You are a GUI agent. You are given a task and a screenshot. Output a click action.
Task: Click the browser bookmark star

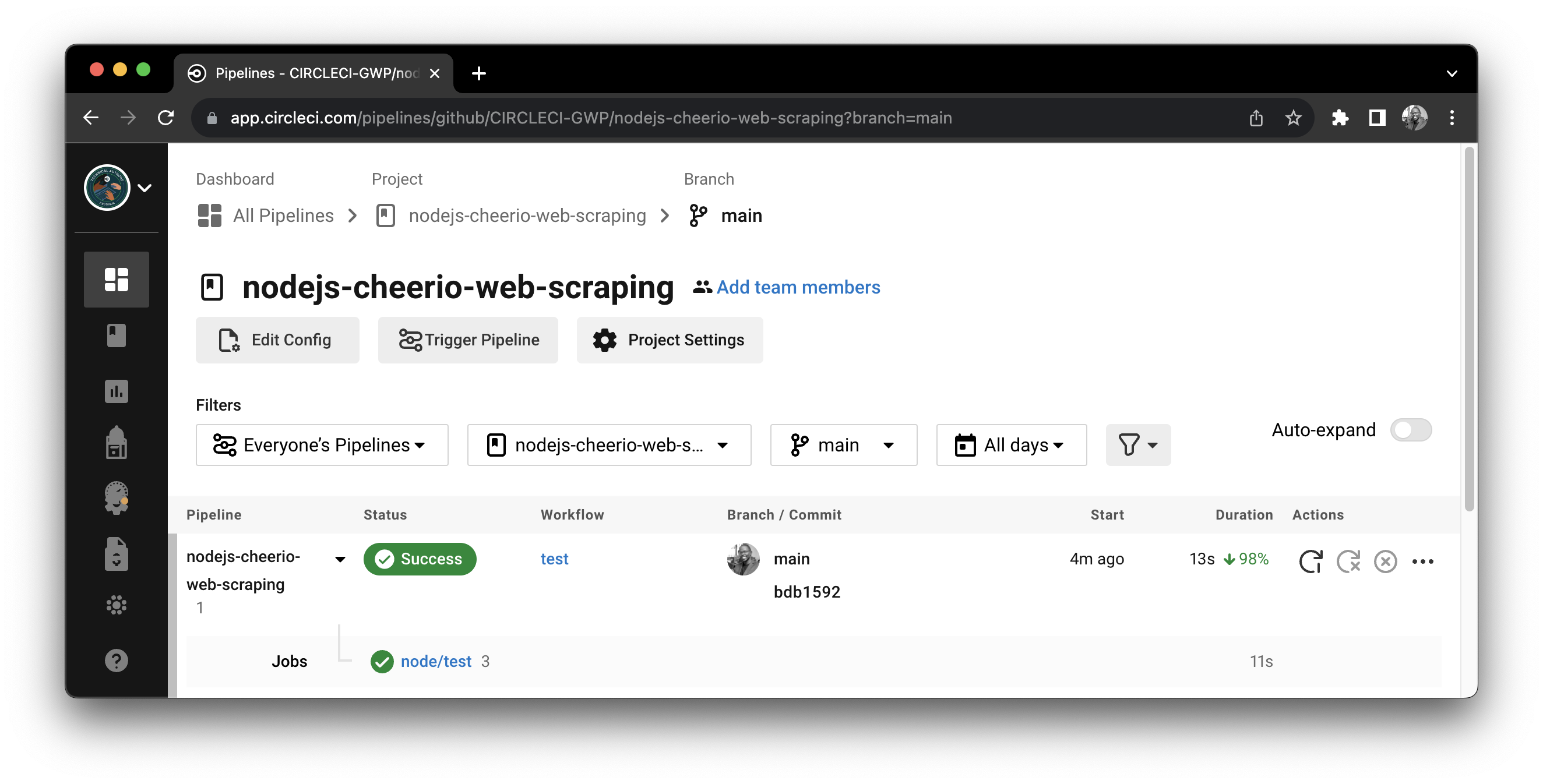1294,118
